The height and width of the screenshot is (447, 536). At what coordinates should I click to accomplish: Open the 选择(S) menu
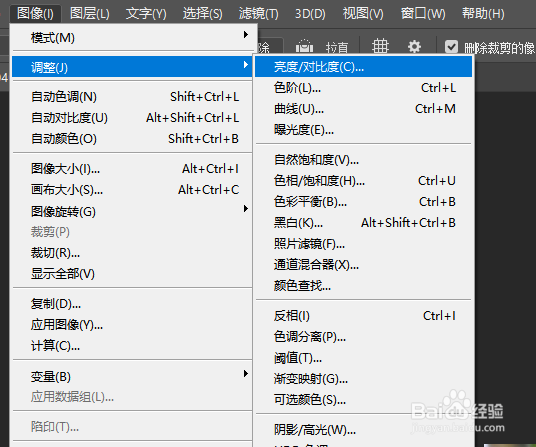[x=202, y=14]
